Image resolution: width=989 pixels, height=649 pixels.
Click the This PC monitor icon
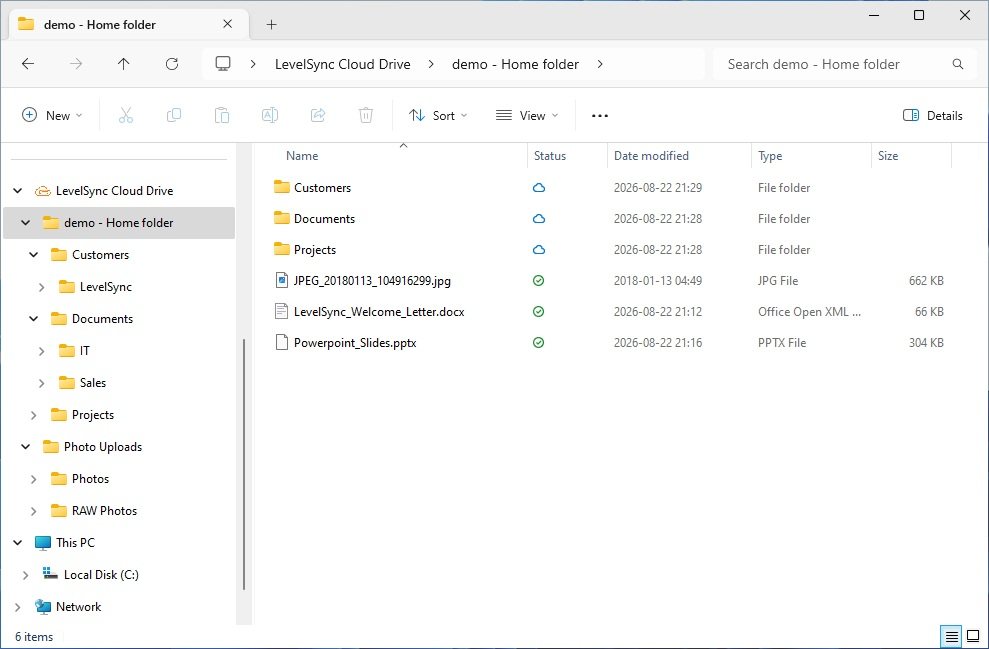pyautogui.click(x=42, y=542)
